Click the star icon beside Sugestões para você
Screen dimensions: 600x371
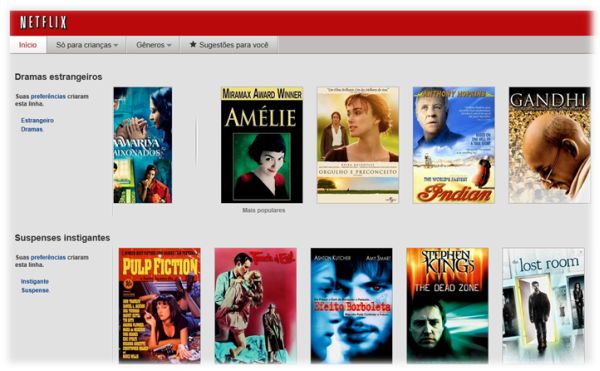(193, 44)
